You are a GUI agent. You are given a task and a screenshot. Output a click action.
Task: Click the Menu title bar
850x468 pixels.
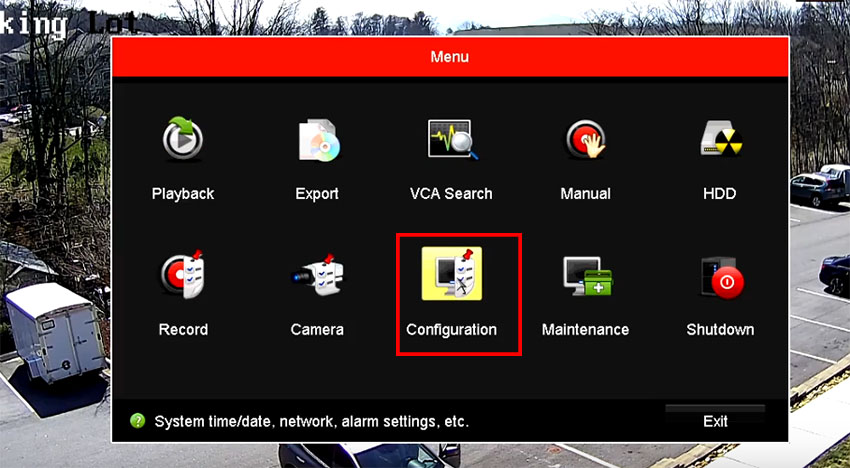450,57
